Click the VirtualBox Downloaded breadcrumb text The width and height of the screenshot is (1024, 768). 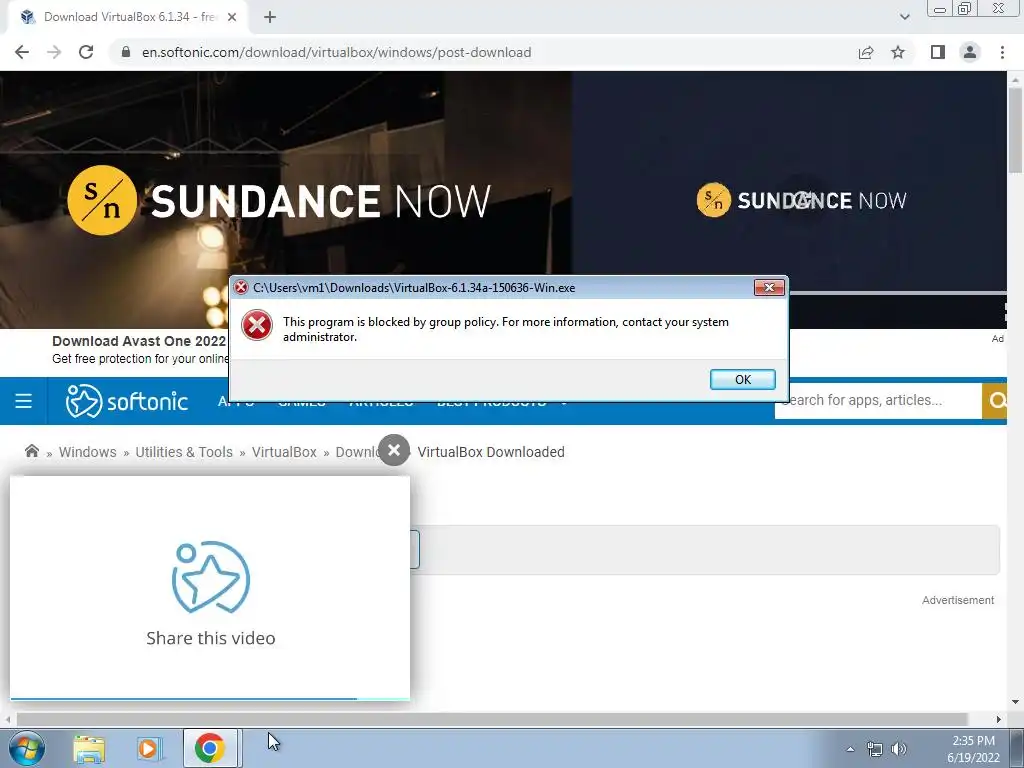point(491,452)
